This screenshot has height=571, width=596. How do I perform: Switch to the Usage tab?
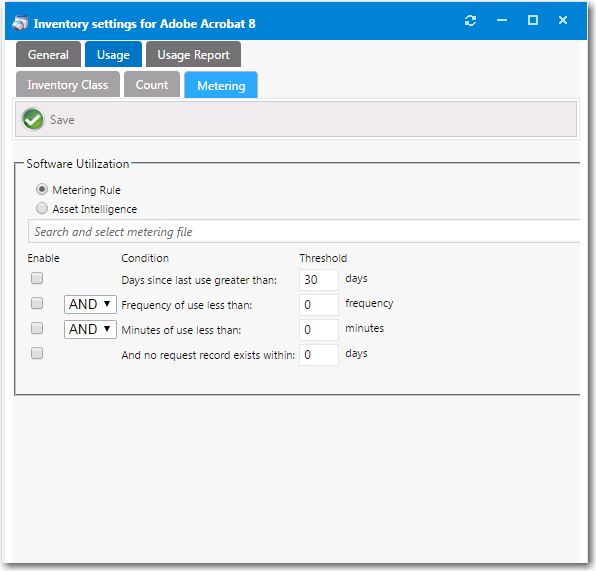click(113, 54)
